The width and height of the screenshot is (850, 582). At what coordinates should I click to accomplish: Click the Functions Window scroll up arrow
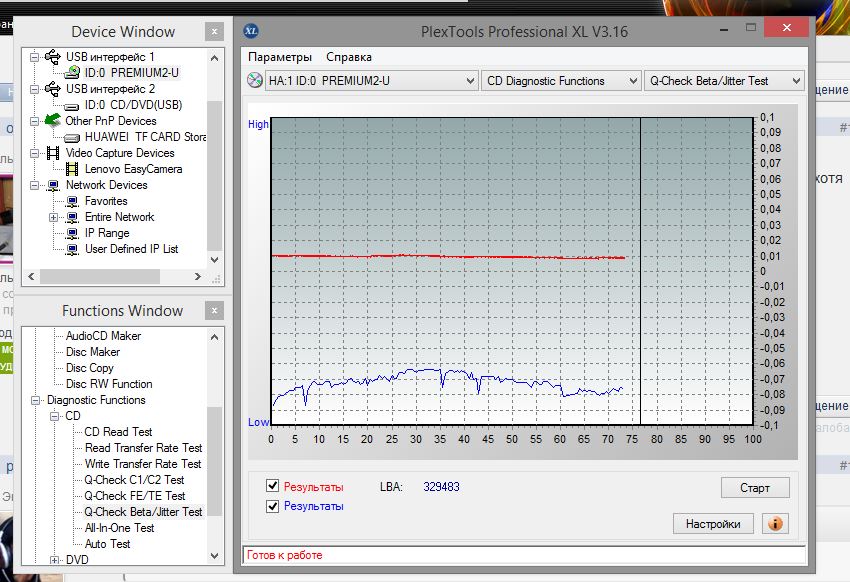[215, 337]
